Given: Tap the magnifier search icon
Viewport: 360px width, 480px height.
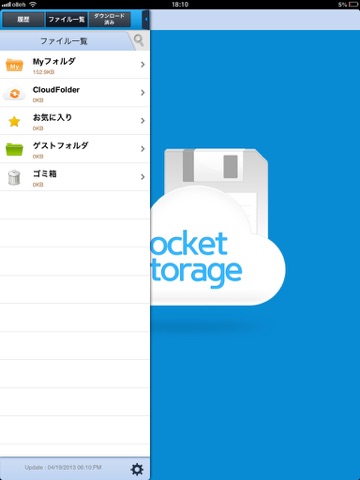Looking at the screenshot, I should click(x=139, y=40).
